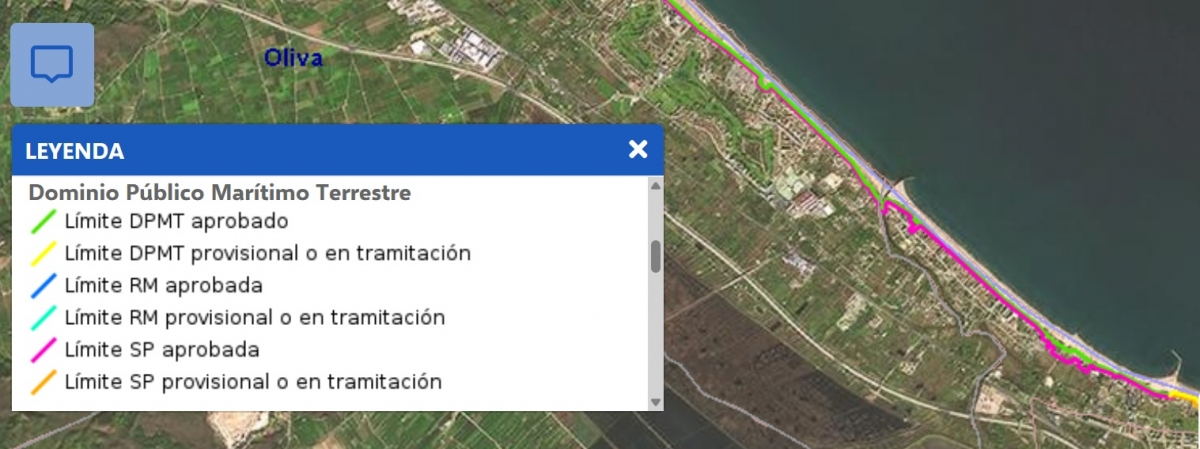1200x449 pixels.
Task: Click the green Límite DPMT aprobado line icon
Action: (44, 221)
